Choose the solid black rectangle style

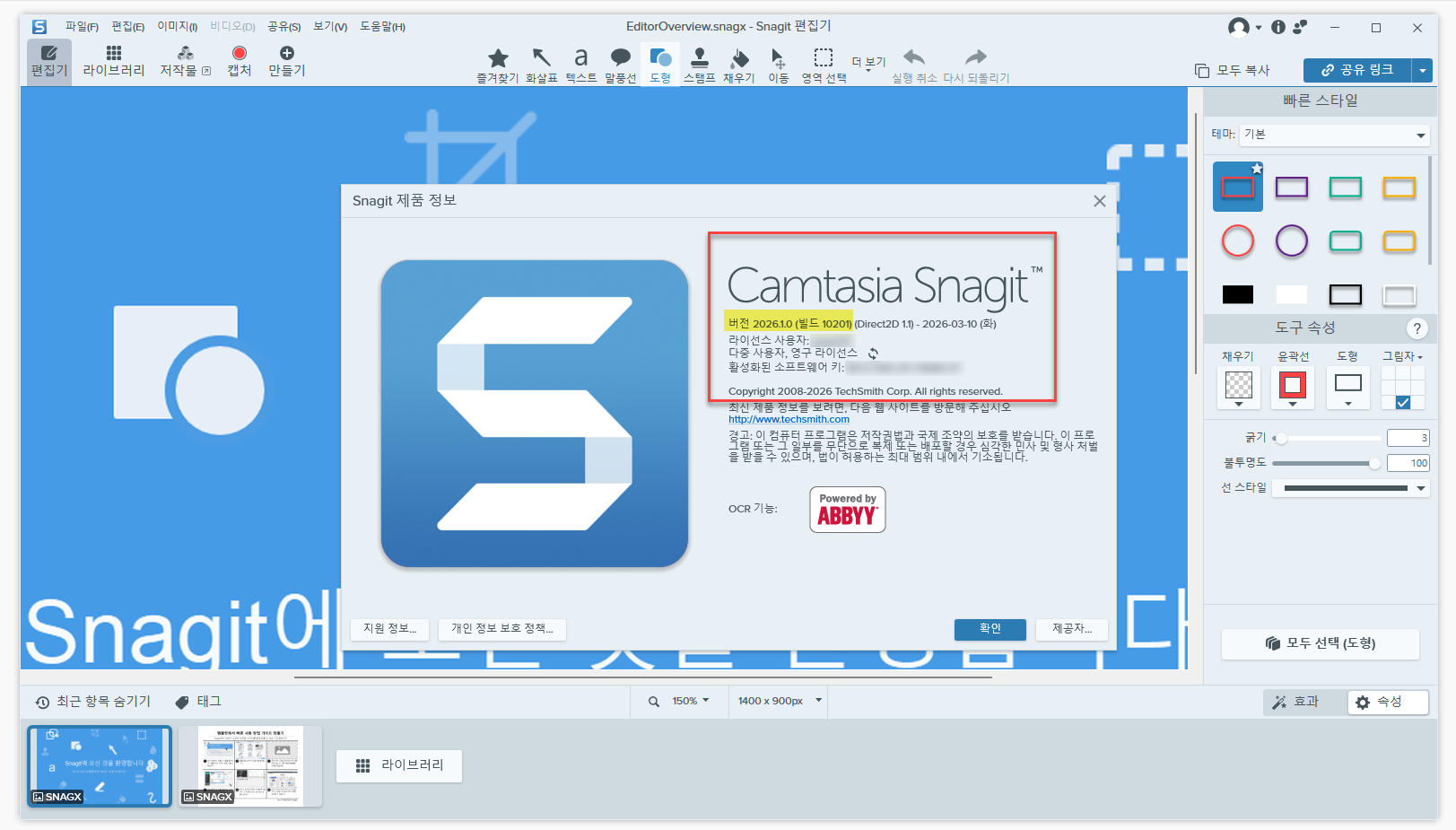[1238, 294]
